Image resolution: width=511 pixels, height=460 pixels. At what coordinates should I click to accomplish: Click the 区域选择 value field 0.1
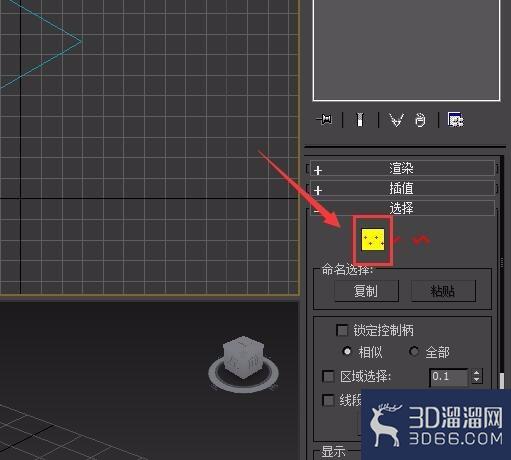pos(449,377)
